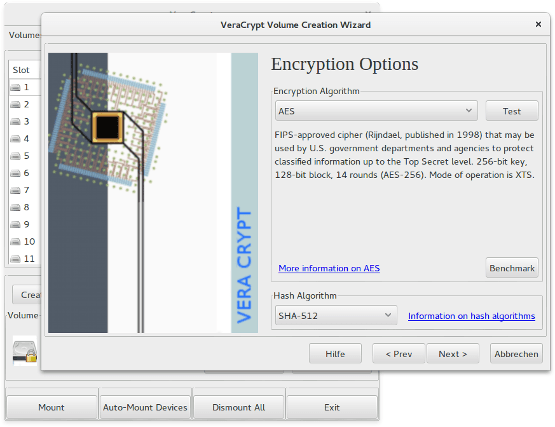Viewport: 555px width, 427px height.
Task: Open More information on AES link
Action: (x=329, y=268)
